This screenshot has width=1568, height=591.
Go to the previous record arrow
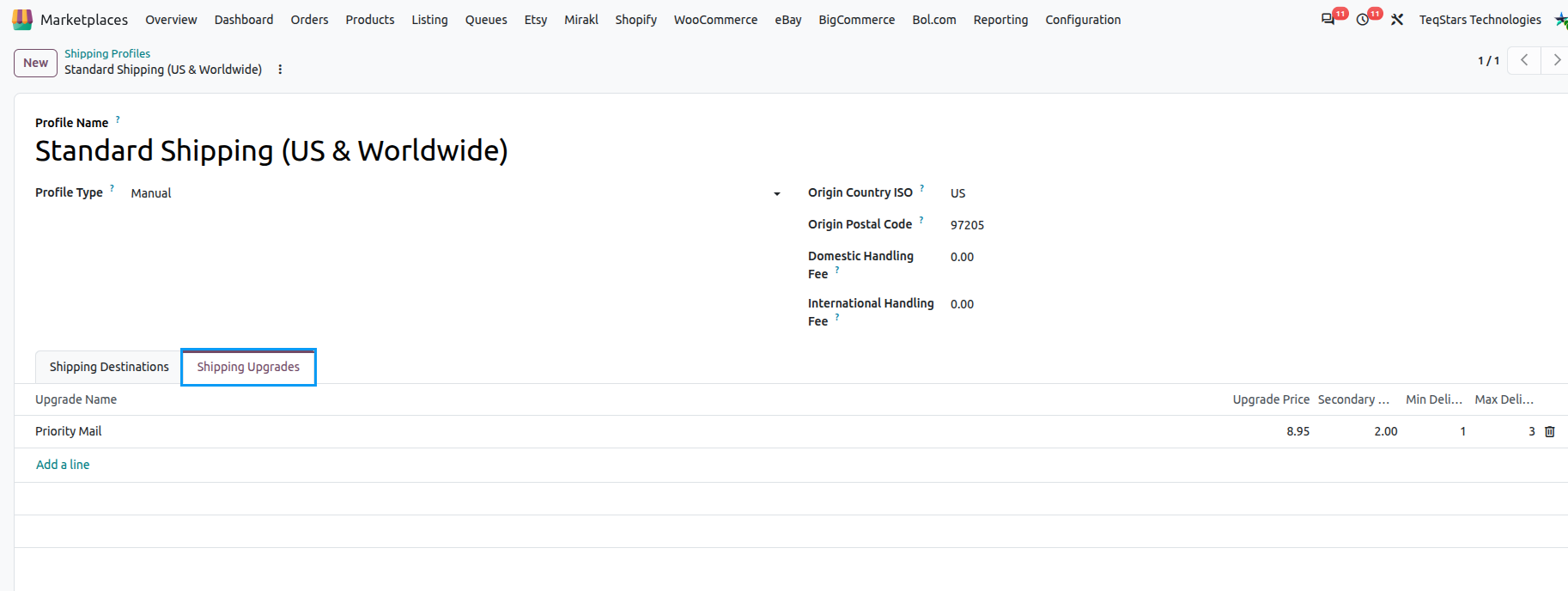(x=1524, y=60)
